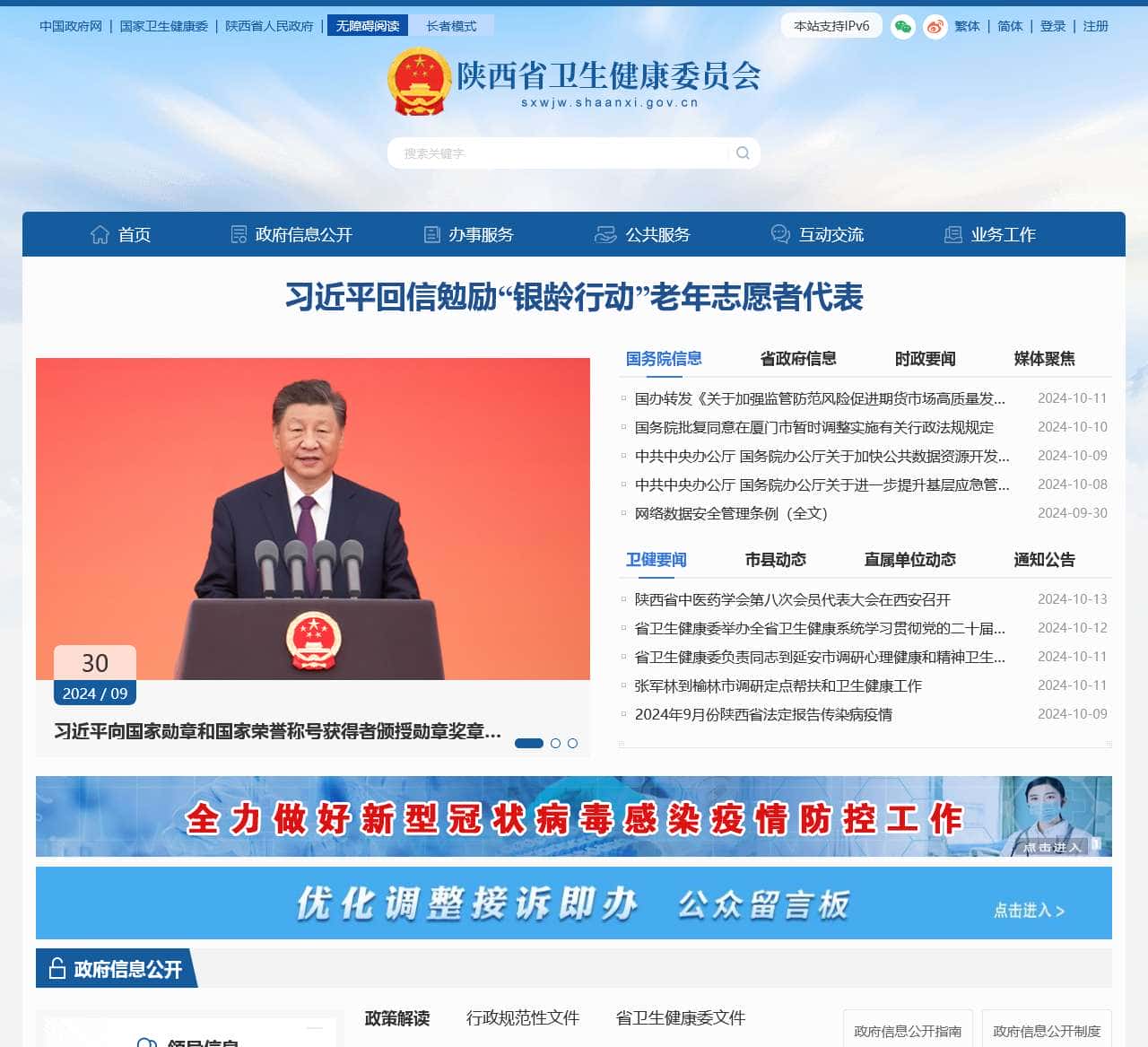Switch to the 省政府信息 tab
1148x1047 pixels.
coord(797,359)
